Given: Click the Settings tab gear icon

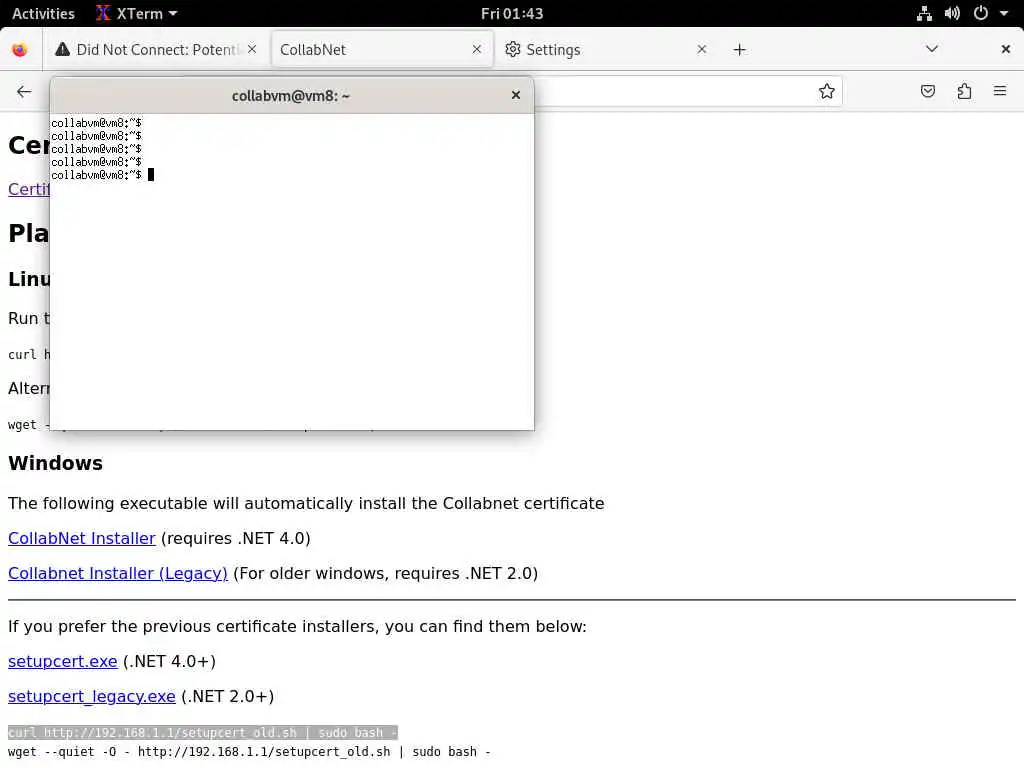Looking at the screenshot, I should (x=513, y=50).
